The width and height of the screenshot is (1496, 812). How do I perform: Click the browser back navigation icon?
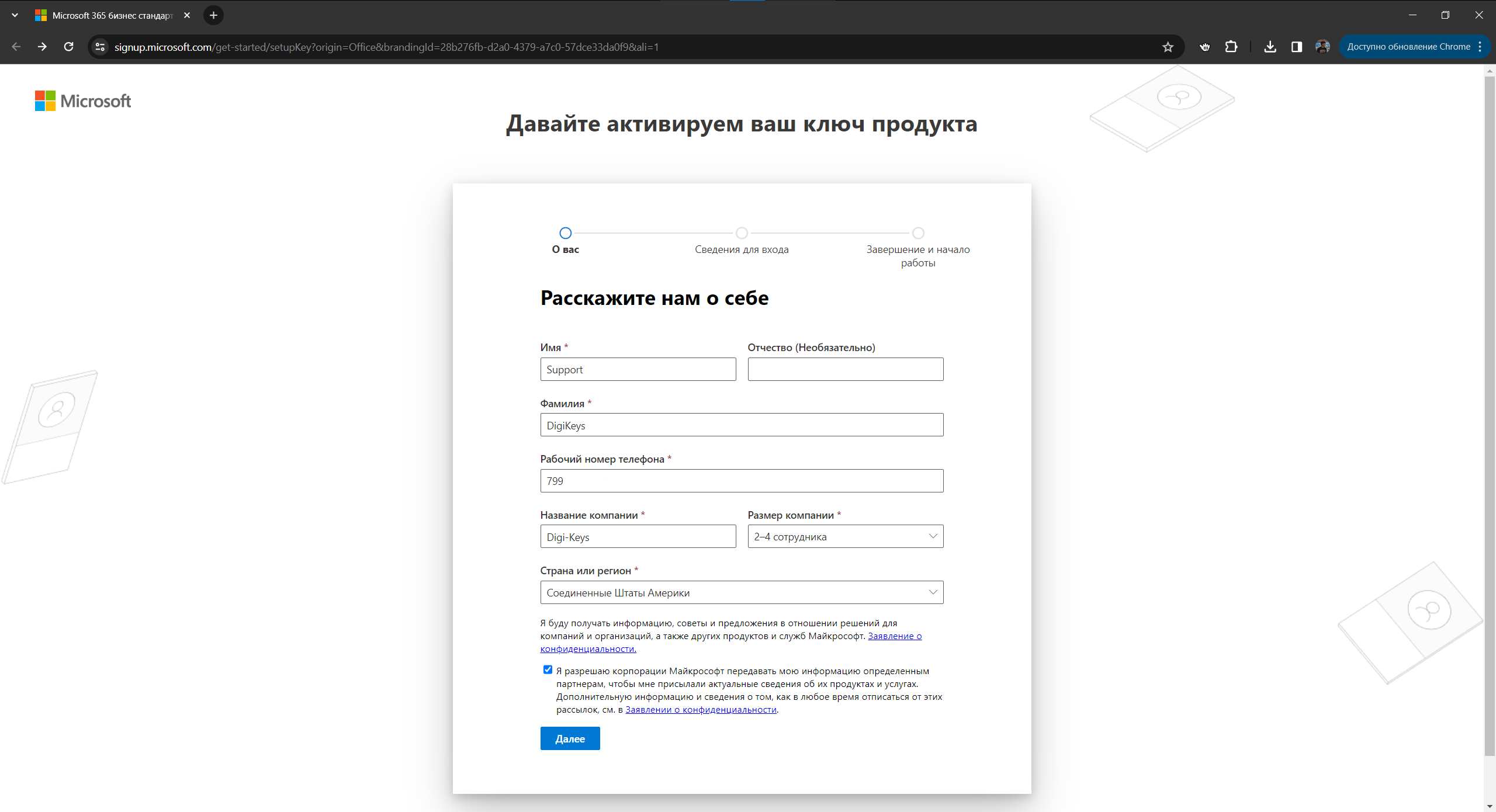16,47
